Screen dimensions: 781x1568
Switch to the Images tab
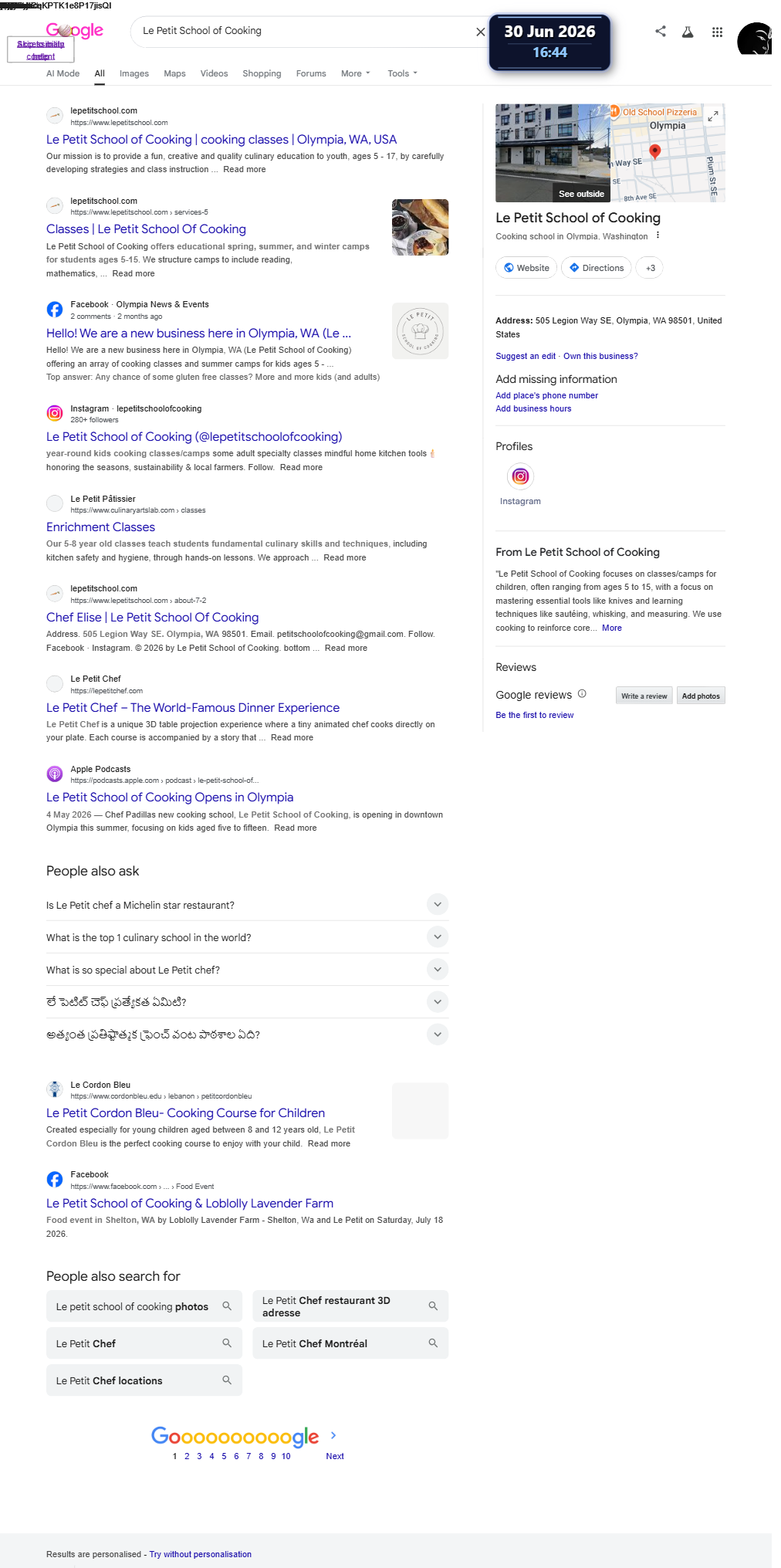coord(134,73)
